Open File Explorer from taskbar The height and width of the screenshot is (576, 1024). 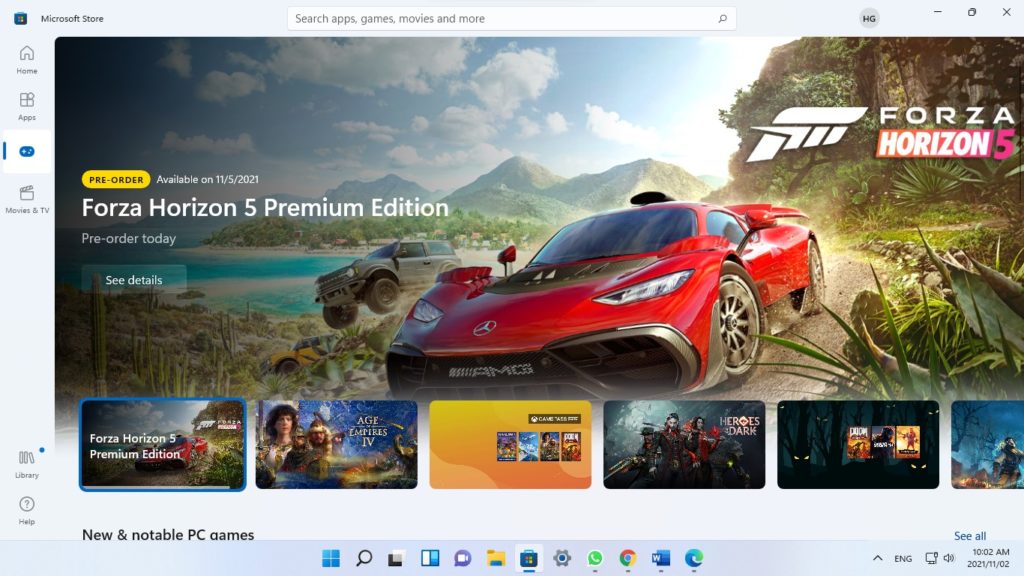coord(496,558)
